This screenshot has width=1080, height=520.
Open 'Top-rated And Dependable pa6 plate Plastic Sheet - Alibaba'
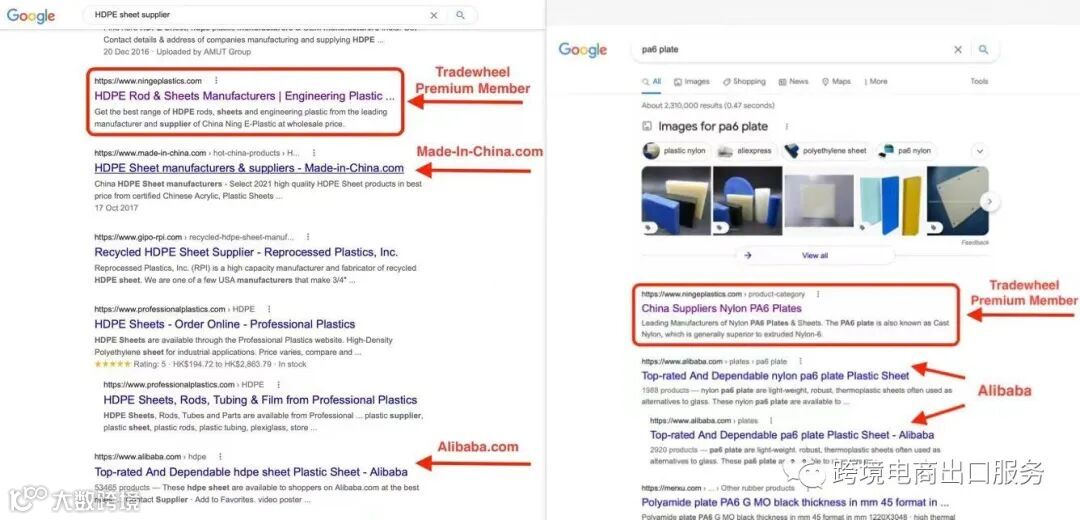[792, 435]
